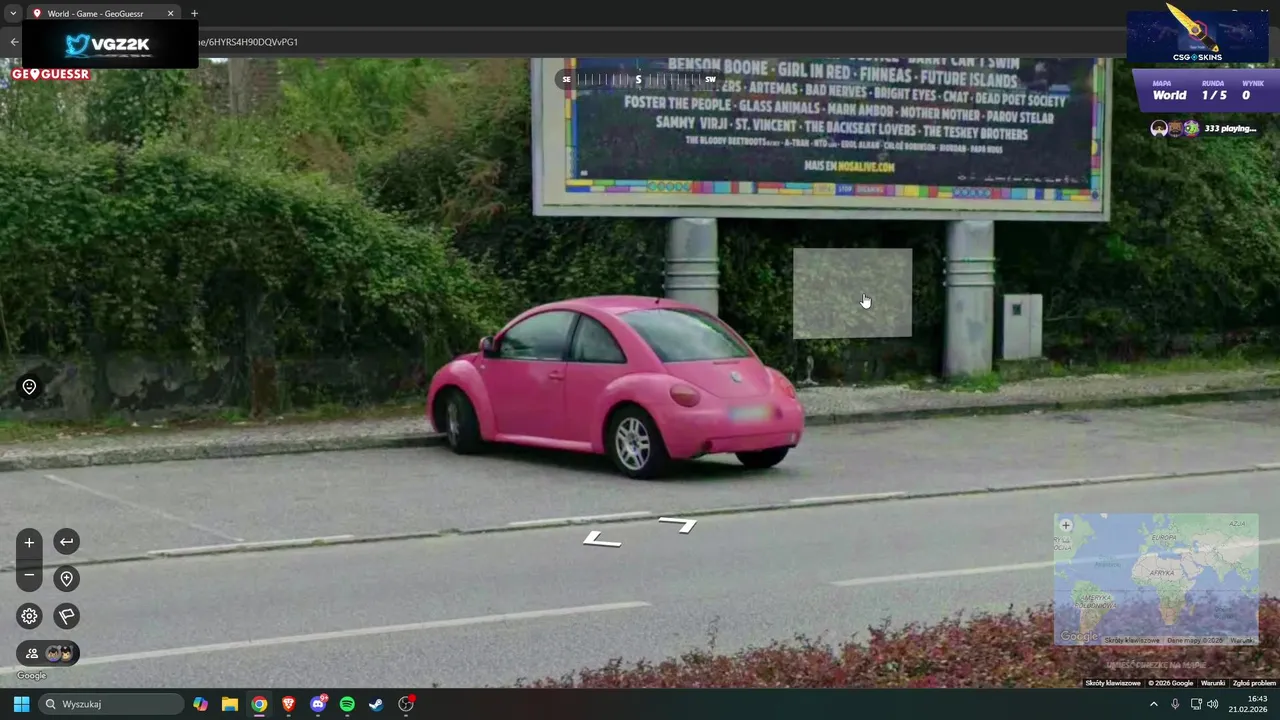The height and width of the screenshot is (720, 1280).
Task: Zoom in with the plus button on Street View
Action: click(29, 542)
